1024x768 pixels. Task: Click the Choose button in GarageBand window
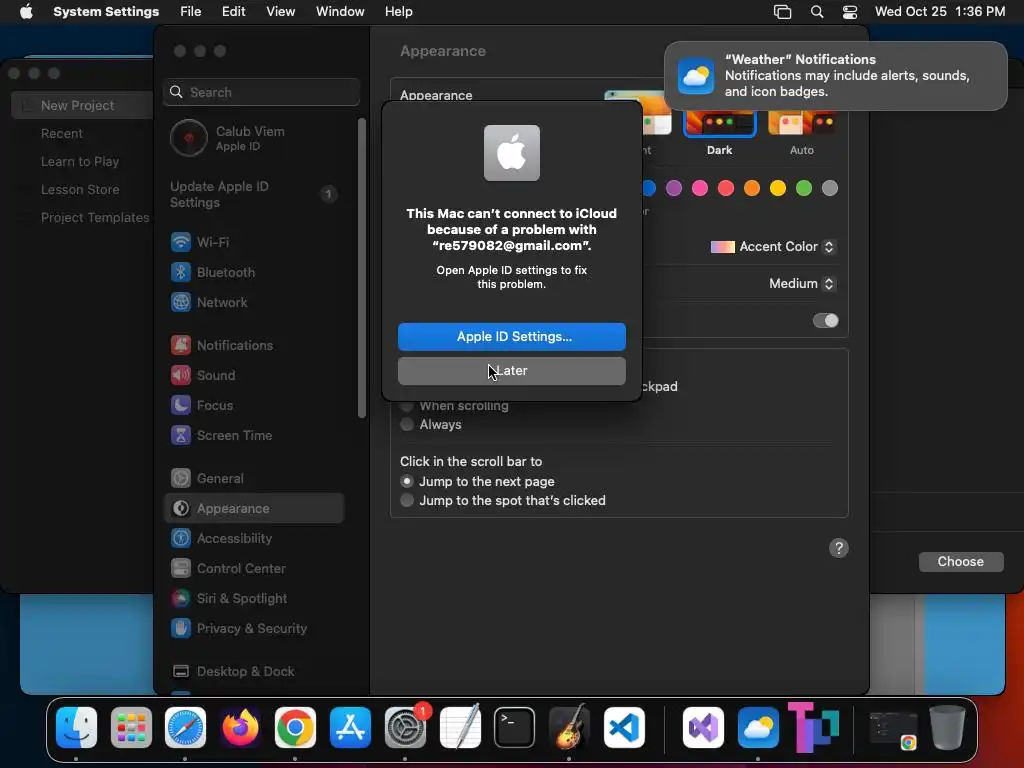click(961, 562)
